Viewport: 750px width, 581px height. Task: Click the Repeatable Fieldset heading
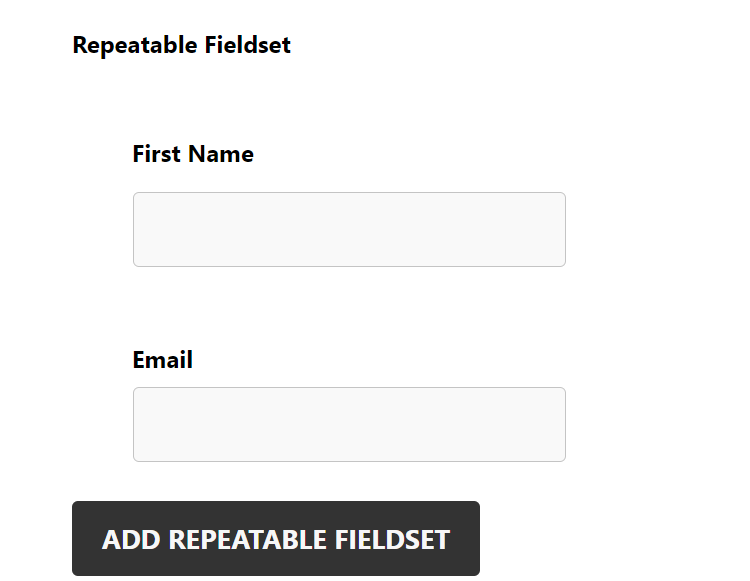[x=181, y=45]
